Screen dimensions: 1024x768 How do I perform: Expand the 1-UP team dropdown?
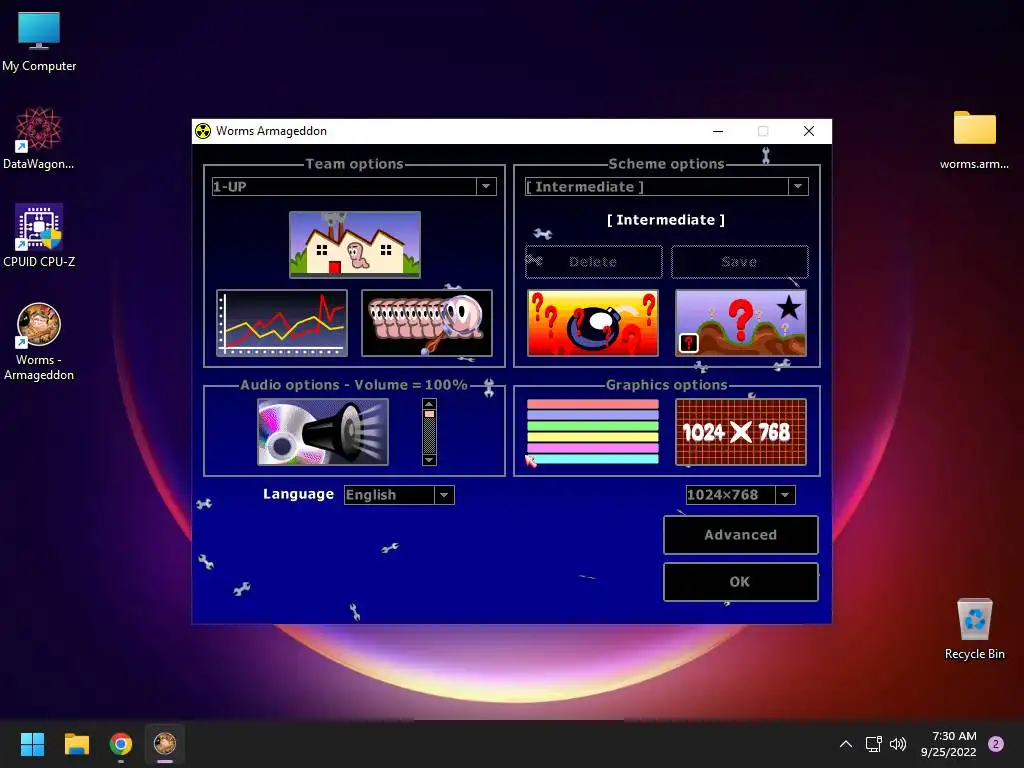(486, 186)
